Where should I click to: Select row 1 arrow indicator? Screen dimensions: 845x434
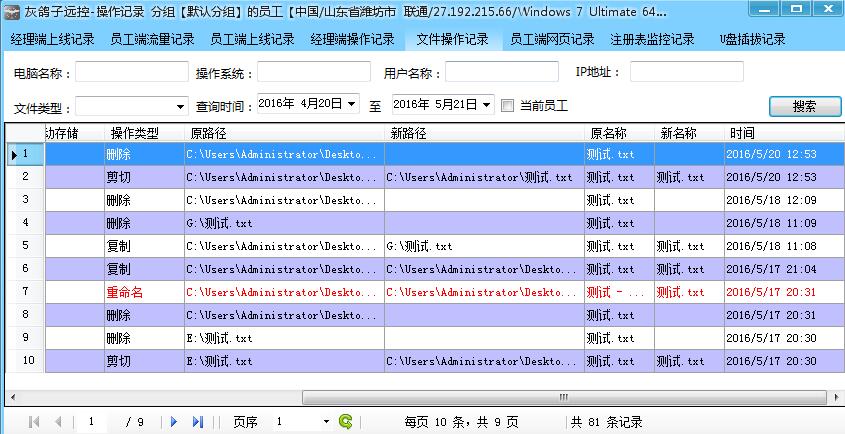pos(14,154)
